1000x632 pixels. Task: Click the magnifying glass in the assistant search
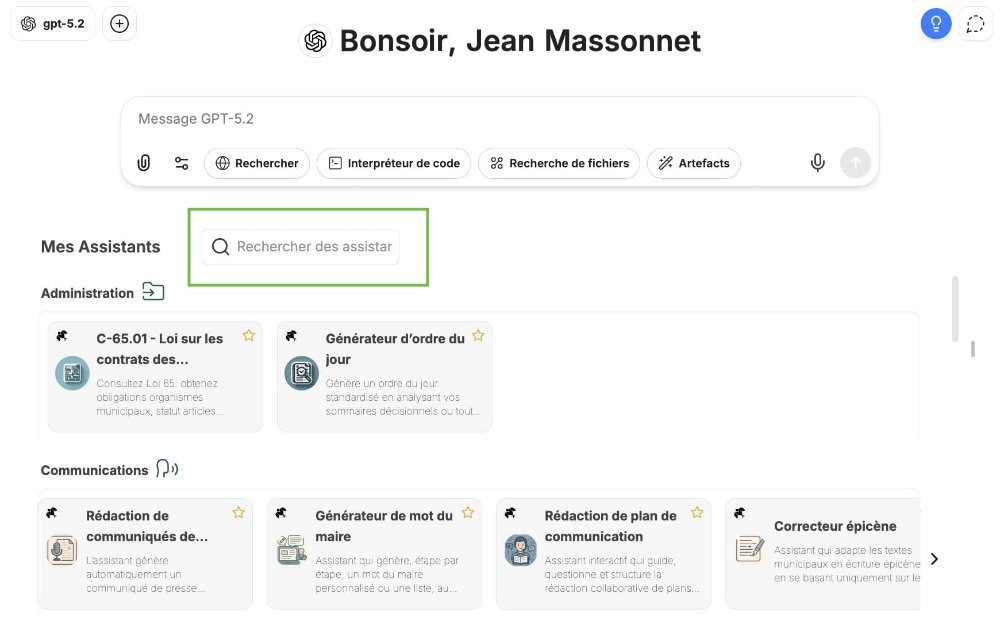[x=220, y=246]
